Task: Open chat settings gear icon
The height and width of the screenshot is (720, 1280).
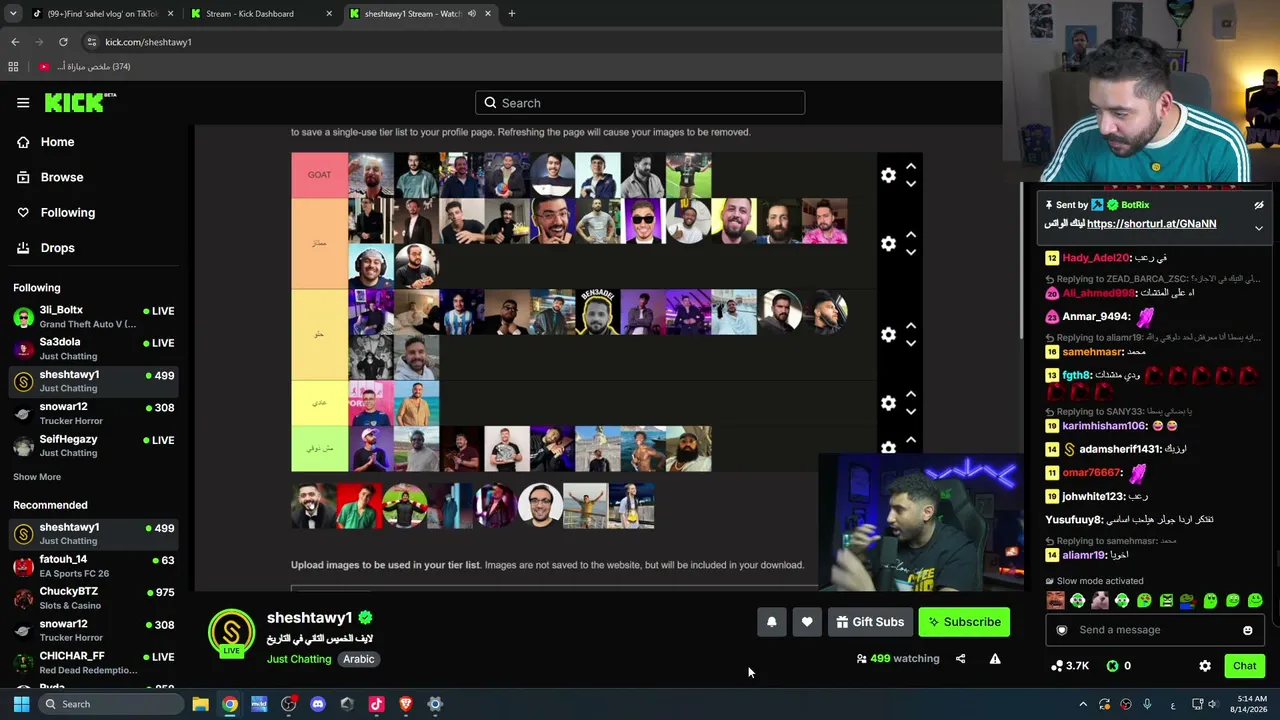Action: tap(1205, 666)
